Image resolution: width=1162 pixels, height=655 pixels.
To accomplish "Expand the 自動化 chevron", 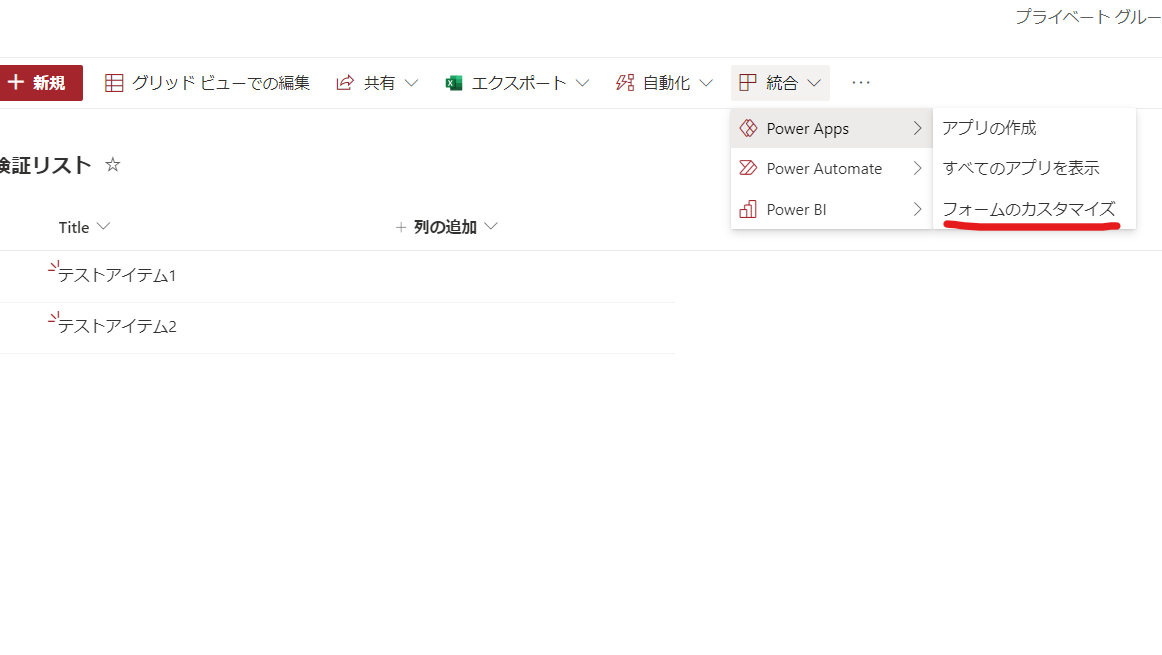I will pos(706,83).
